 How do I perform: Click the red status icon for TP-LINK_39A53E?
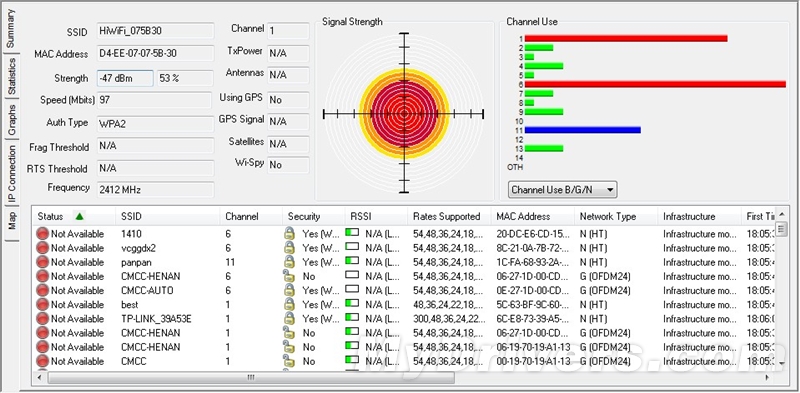(x=42, y=319)
